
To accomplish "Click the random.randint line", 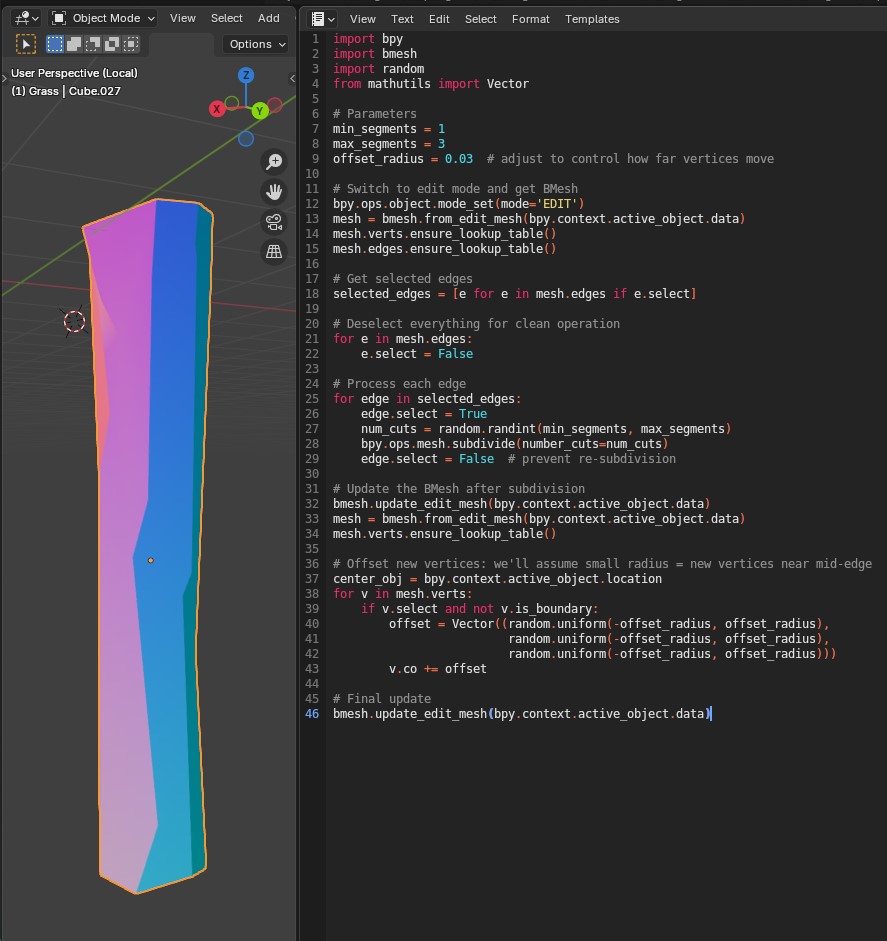I will (x=546, y=429).
